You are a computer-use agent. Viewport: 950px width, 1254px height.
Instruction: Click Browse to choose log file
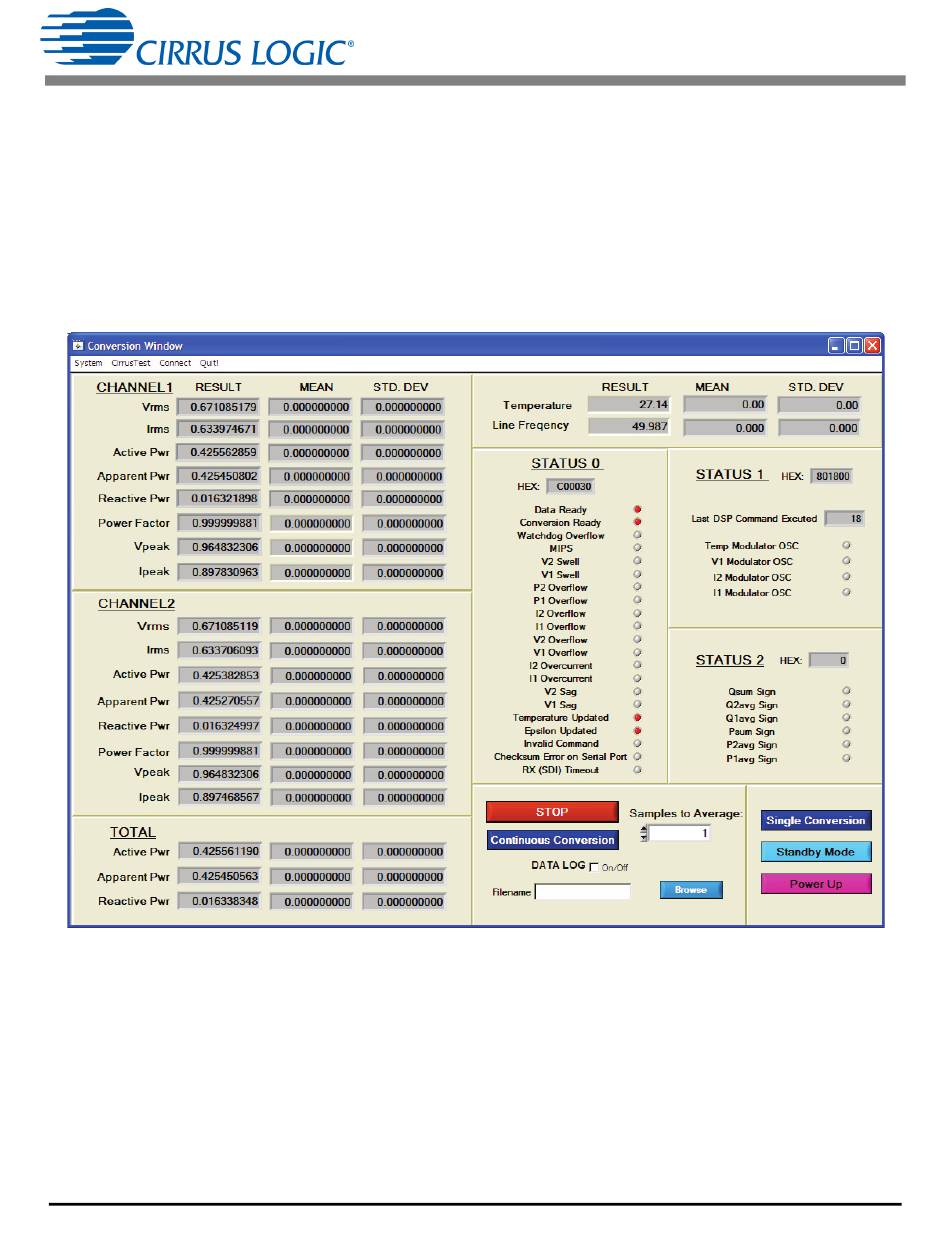click(690, 890)
